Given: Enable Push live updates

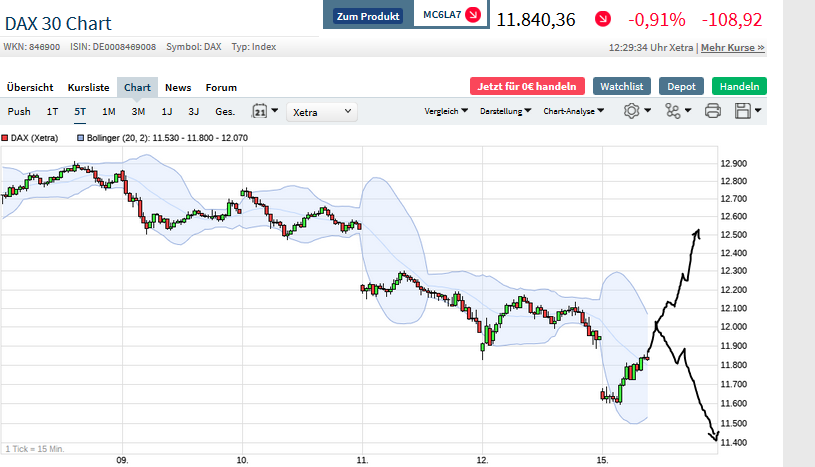Looking at the screenshot, I should pyautogui.click(x=19, y=112).
